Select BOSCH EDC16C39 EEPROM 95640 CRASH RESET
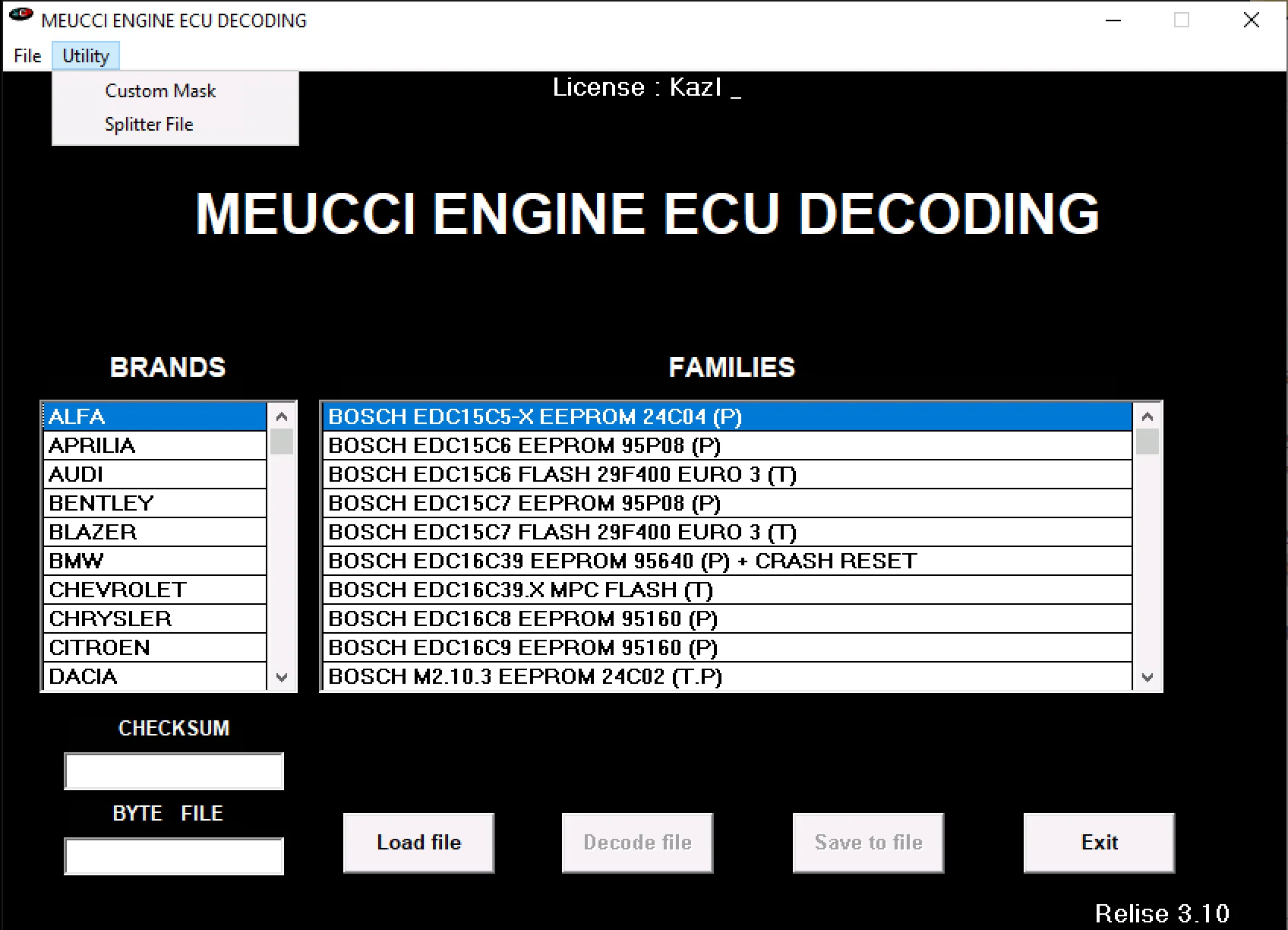The height and width of the screenshot is (930, 1288). pyautogui.click(x=728, y=561)
